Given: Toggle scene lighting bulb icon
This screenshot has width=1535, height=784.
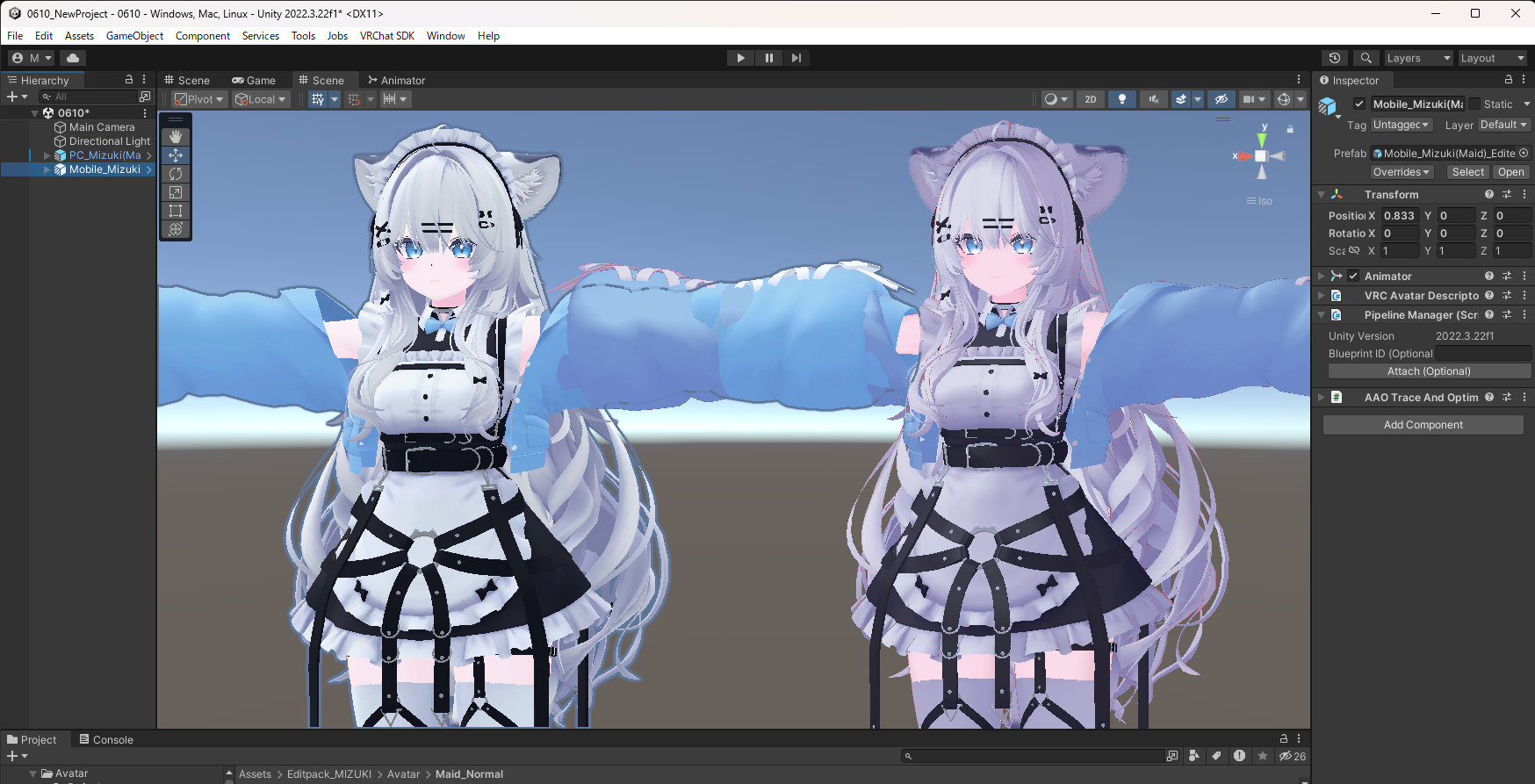Looking at the screenshot, I should [1121, 99].
